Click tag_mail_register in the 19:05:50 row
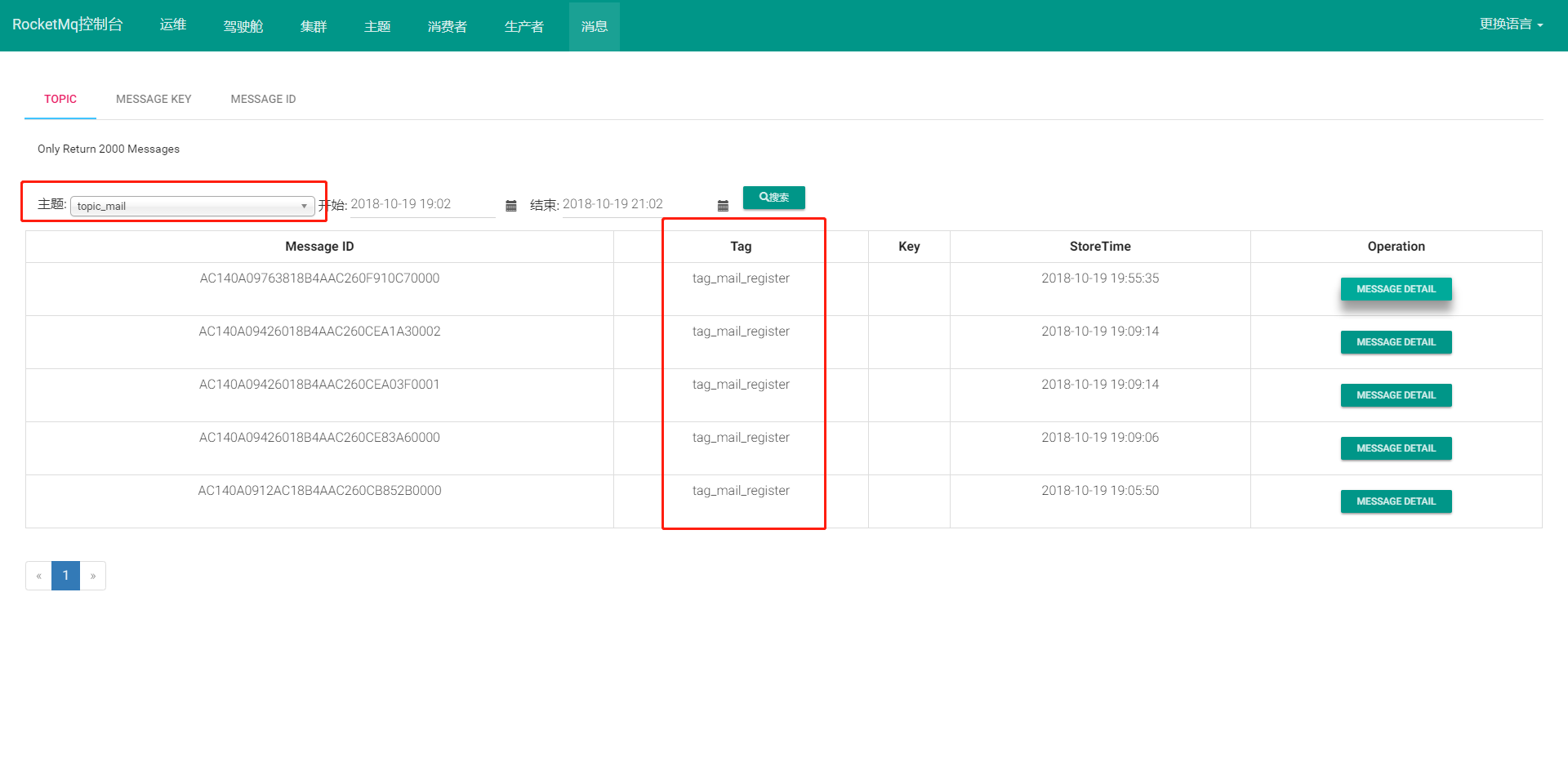Image resolution: width=1568 pixels, height=766 pixels. coord(741,491)
